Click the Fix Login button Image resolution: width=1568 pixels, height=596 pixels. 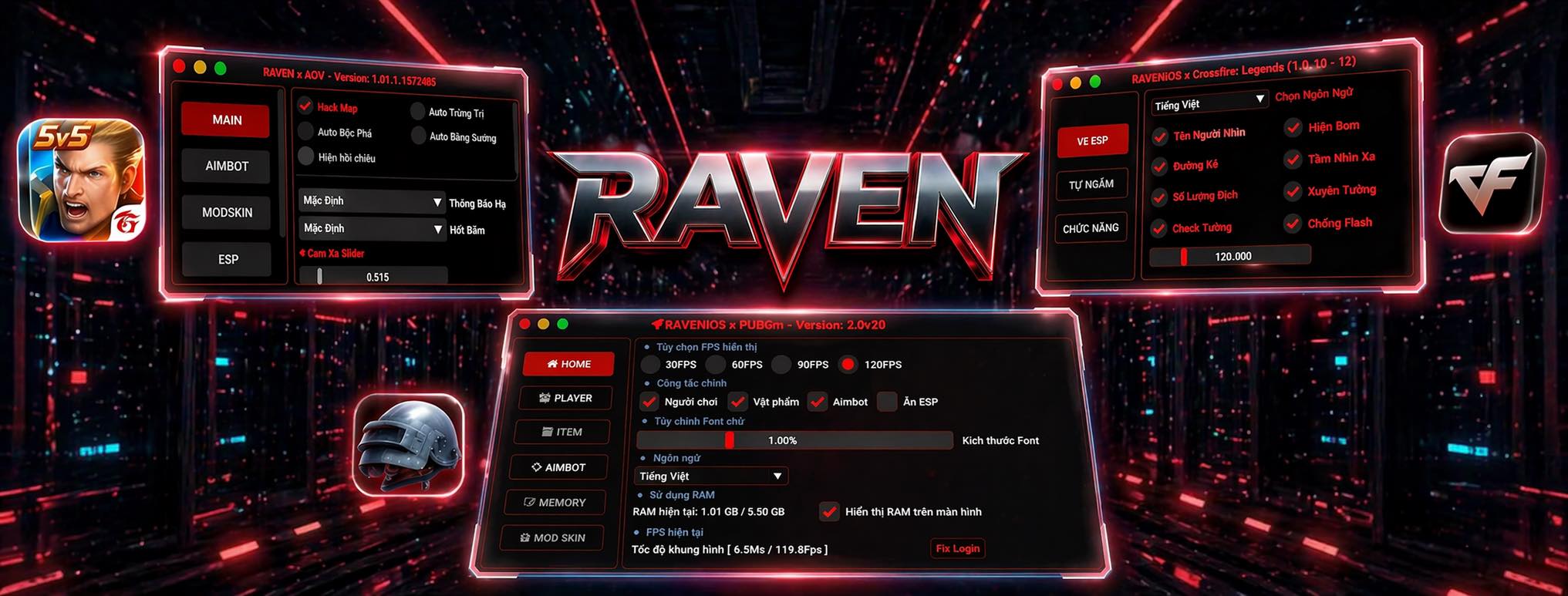click(x=958, y=548)
